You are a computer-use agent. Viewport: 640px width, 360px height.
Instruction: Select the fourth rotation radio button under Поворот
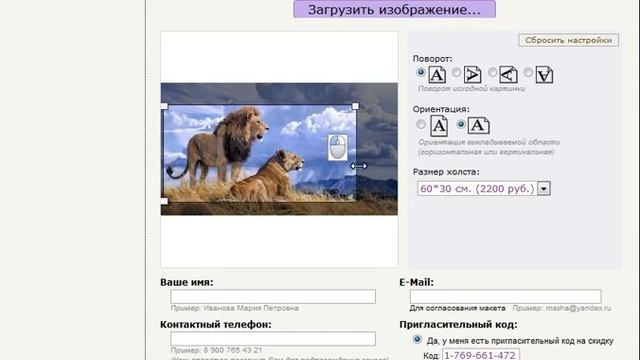[528, 72]
